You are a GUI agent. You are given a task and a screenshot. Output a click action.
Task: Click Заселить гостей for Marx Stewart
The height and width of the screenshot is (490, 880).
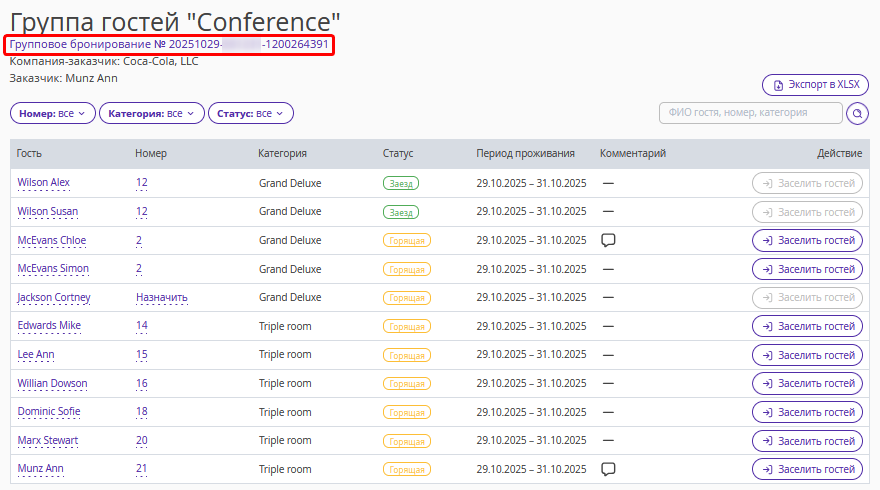pyautogui.click(x=806, y=441)
